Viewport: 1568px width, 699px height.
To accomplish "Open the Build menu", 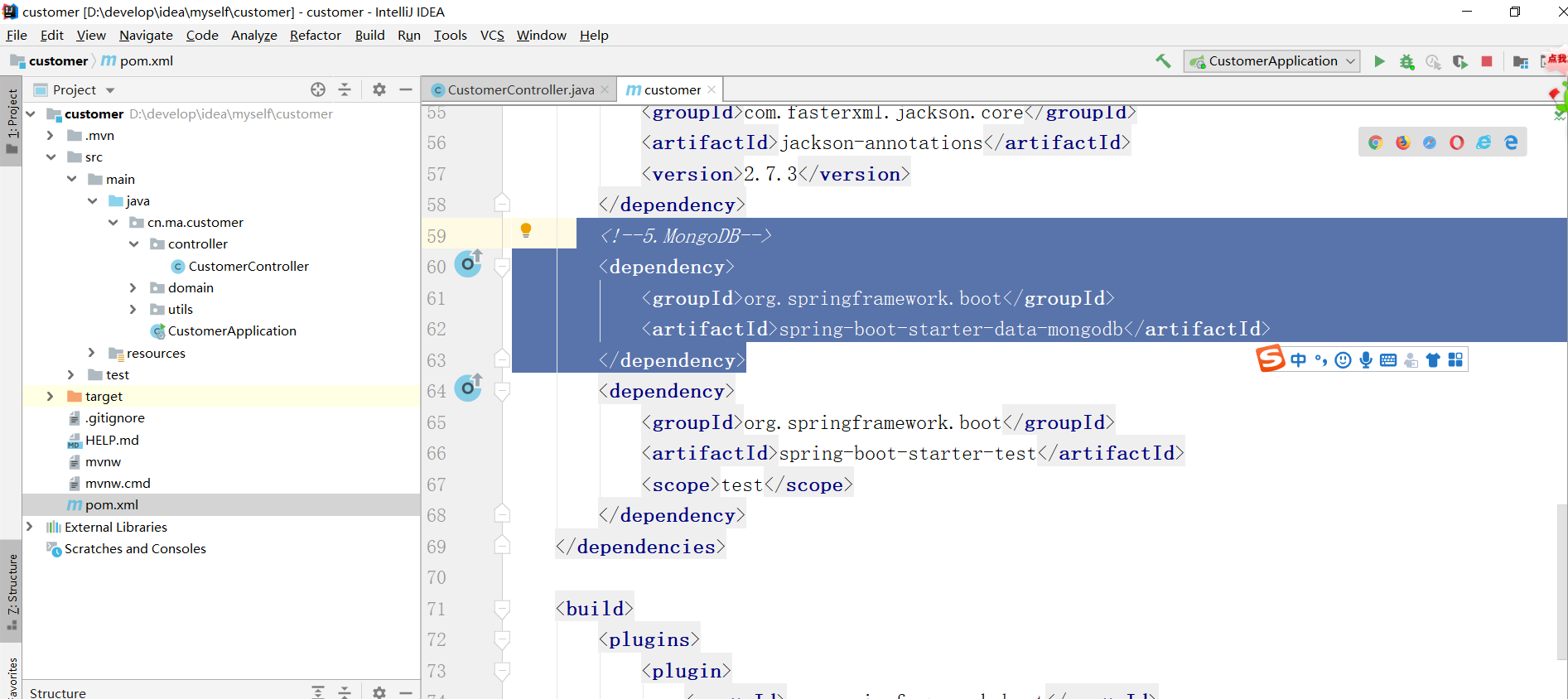I will pyautogui.click(x=369, y=35).
